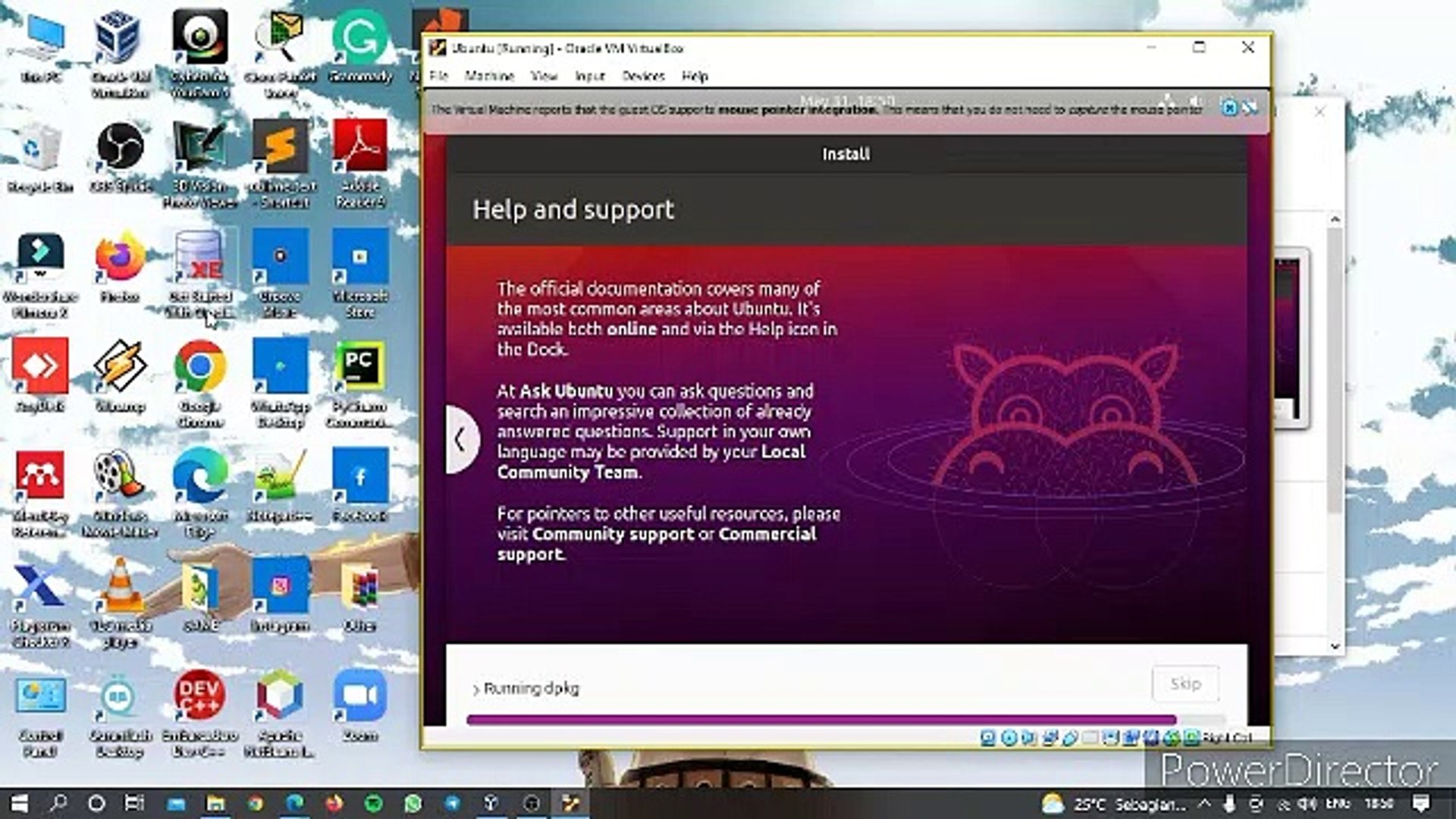Screen dimensions: 1456x819
Task: Open the Machine menu
Action: pos(490,76)
